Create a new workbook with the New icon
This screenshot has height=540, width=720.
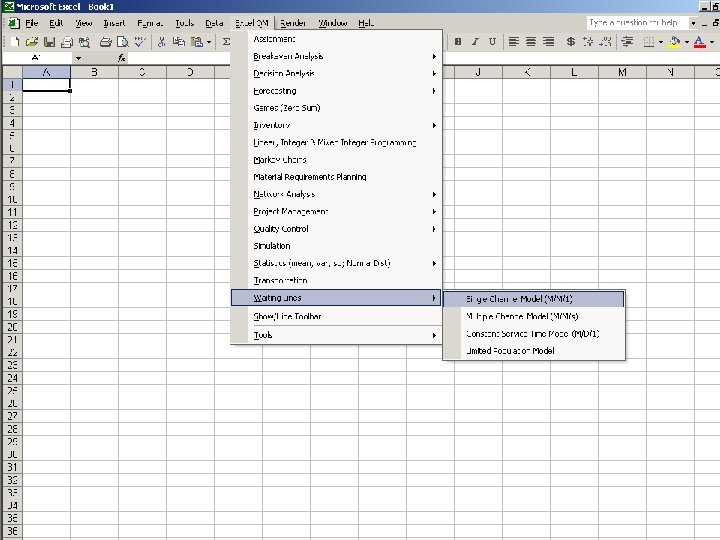[14, 42]
